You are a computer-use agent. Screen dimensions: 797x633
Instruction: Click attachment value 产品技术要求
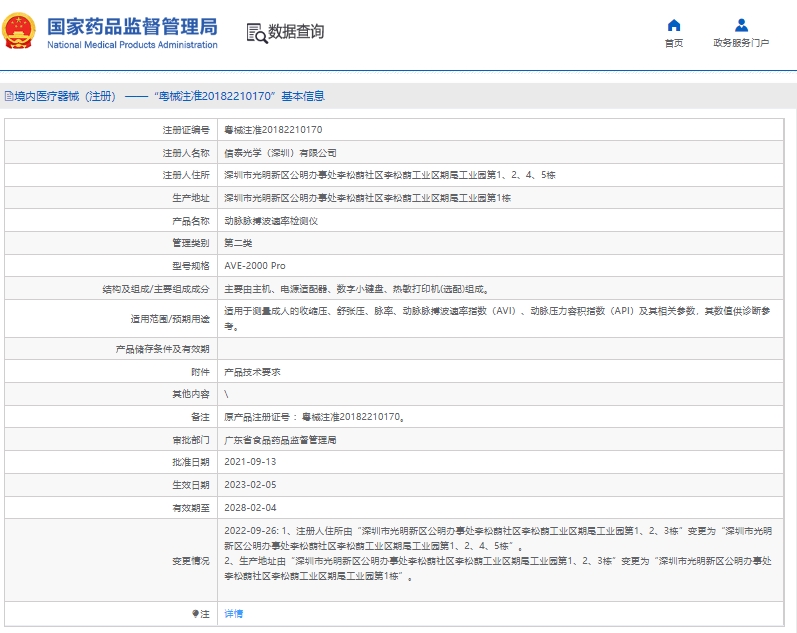[x=252, y=372]
